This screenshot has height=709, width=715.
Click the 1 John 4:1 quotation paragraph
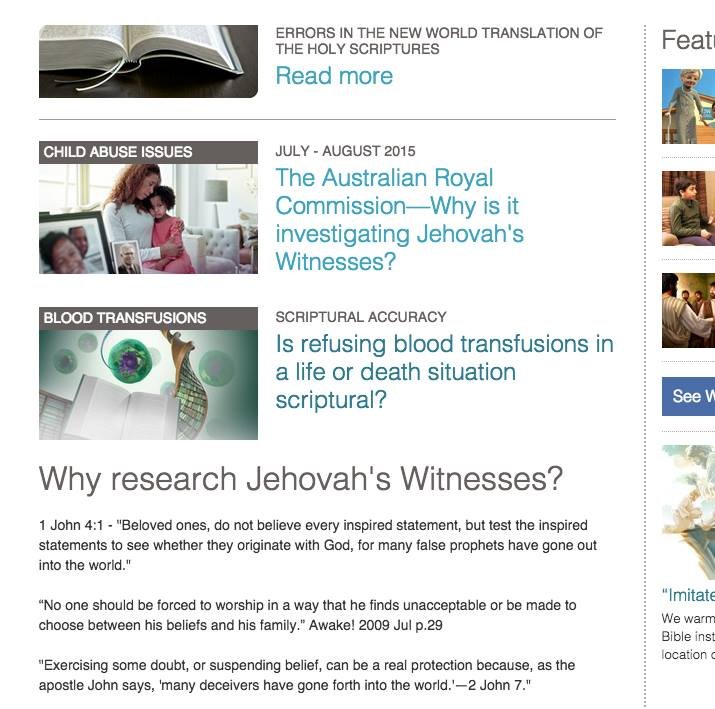(318, 545)
